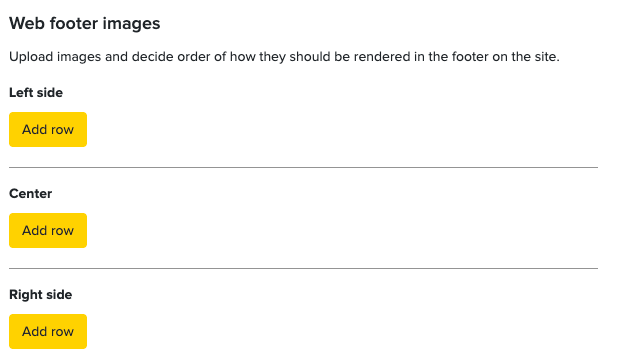
Task: Activate the last yellow Add row button
Action: pyautogui.click(x=48, y=331)
